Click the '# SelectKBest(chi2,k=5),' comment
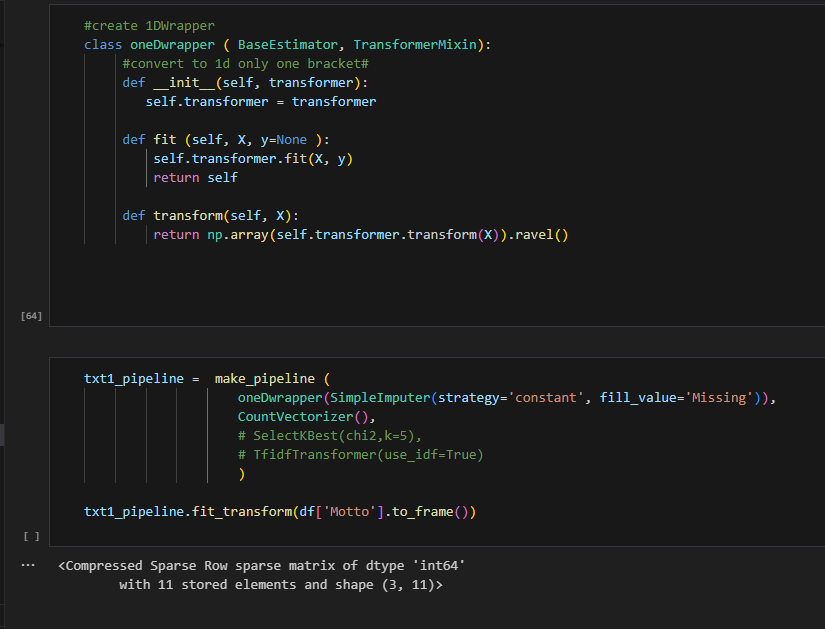The image size is (825, 629). tap(330, 435)
